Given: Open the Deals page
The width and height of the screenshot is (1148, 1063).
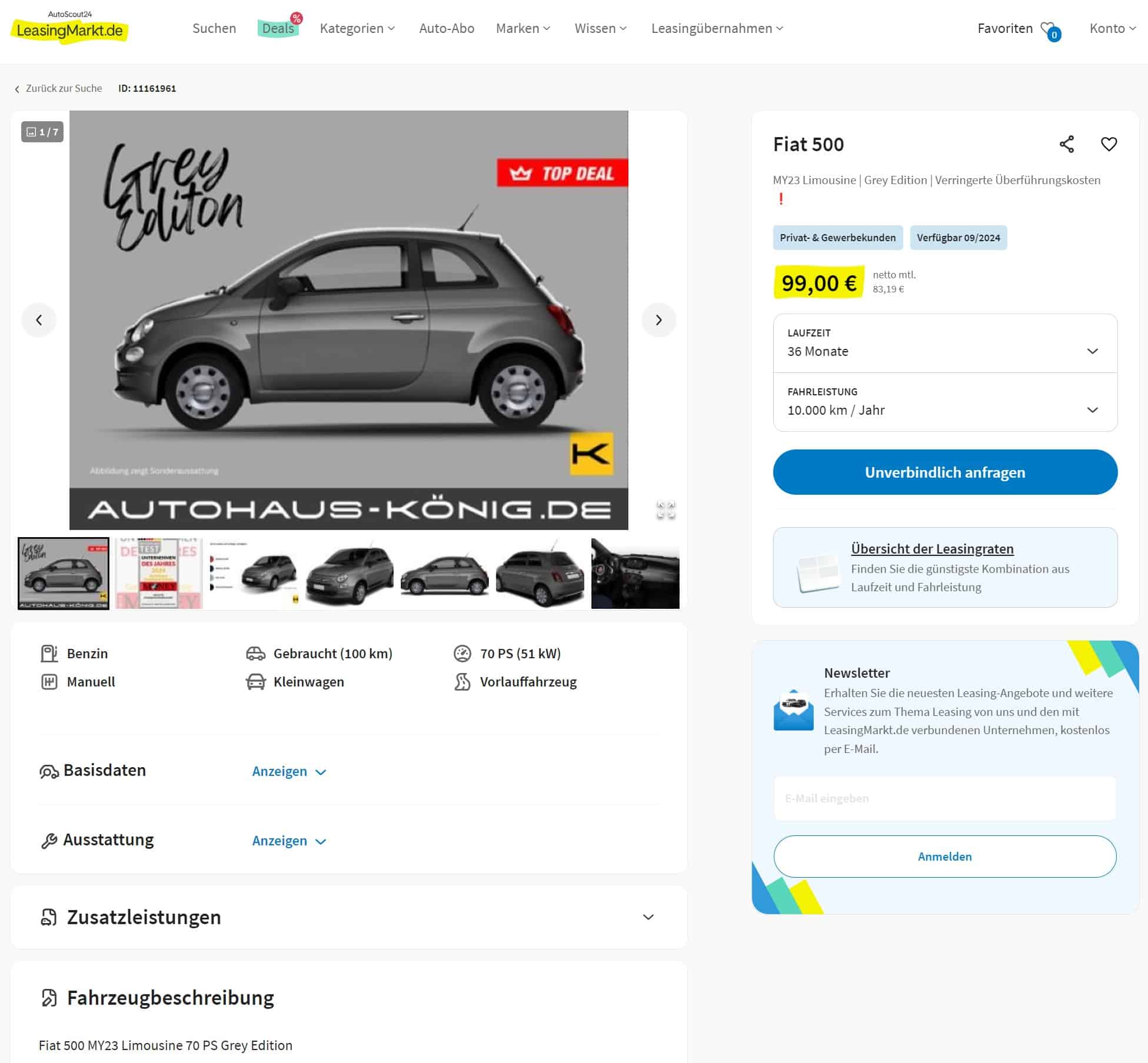Looking at the screenshot, I should 278,28.
